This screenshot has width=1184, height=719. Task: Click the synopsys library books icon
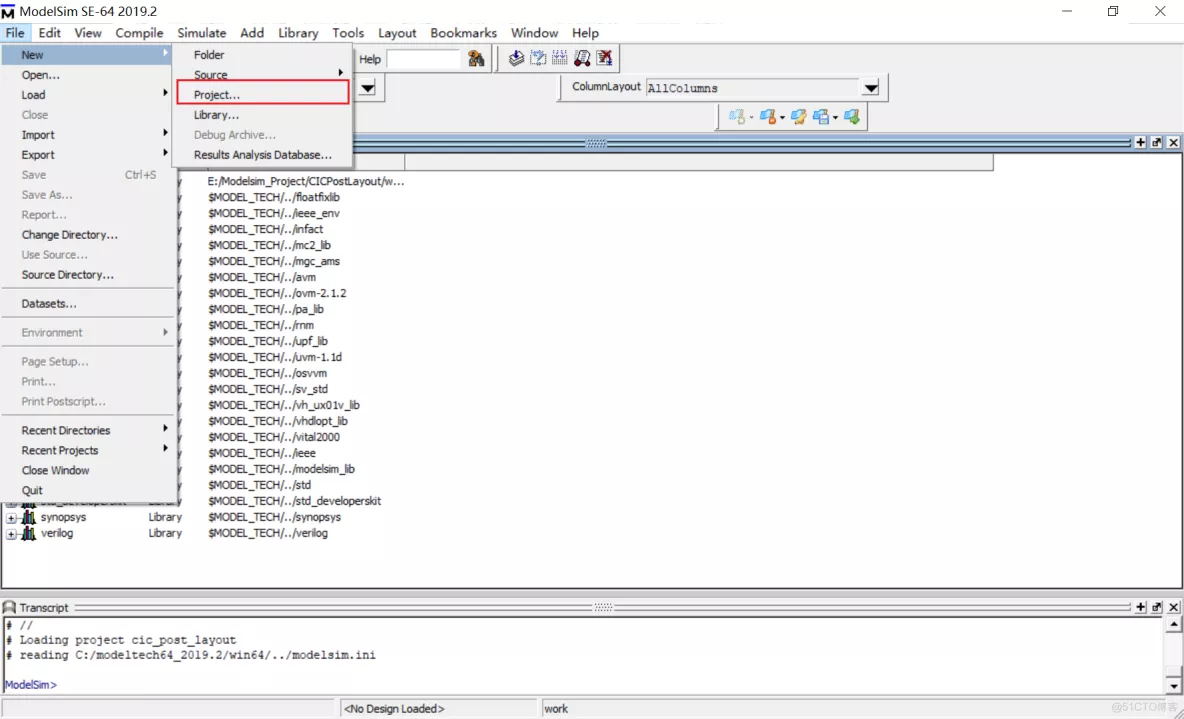pyautogui.click(x=29, y=517)
